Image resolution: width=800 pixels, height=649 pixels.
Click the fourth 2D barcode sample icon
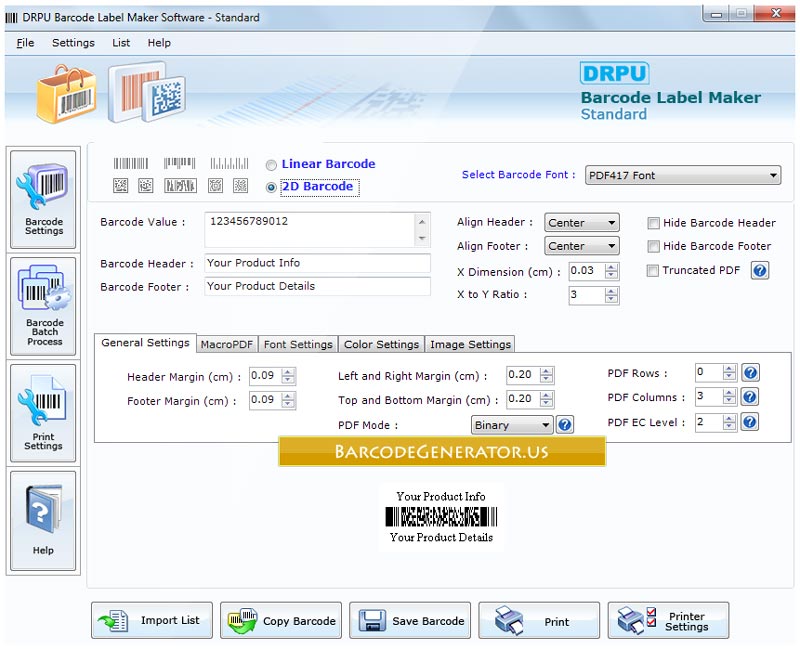pyautogui.click(x=215, y=185)
